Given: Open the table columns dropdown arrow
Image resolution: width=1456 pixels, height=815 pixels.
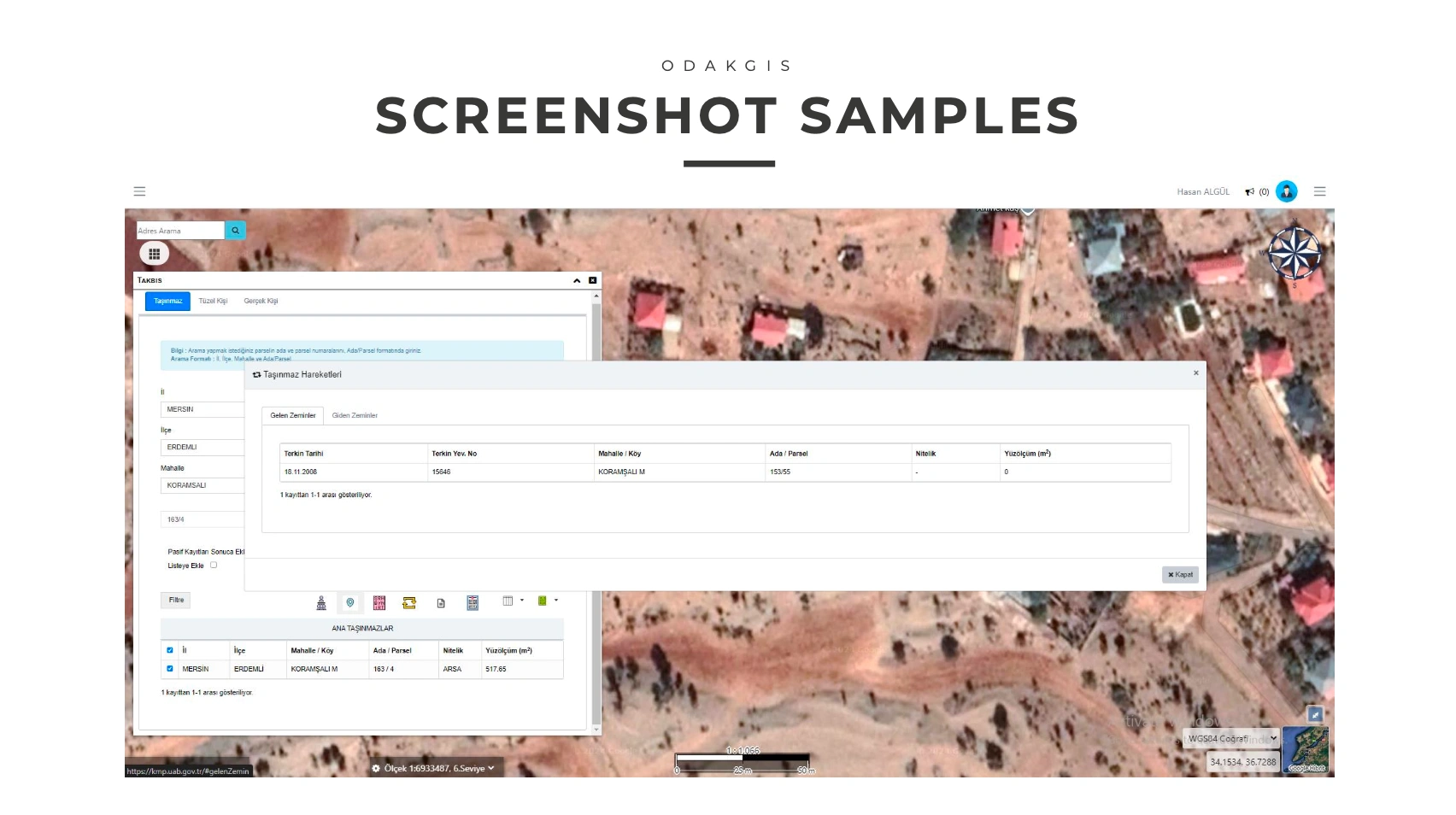Looking at the screenshot, I should pos(522,601).
